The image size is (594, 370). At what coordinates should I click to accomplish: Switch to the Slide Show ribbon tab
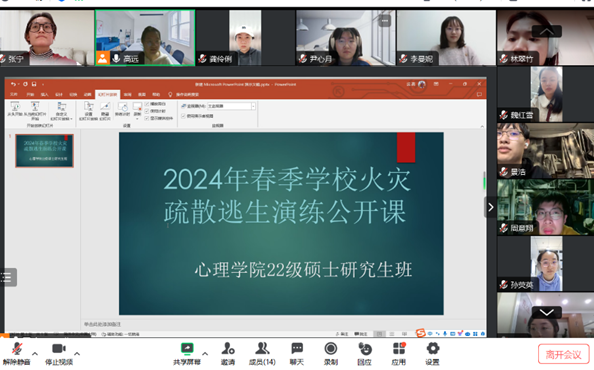click(x=108, y=94)
